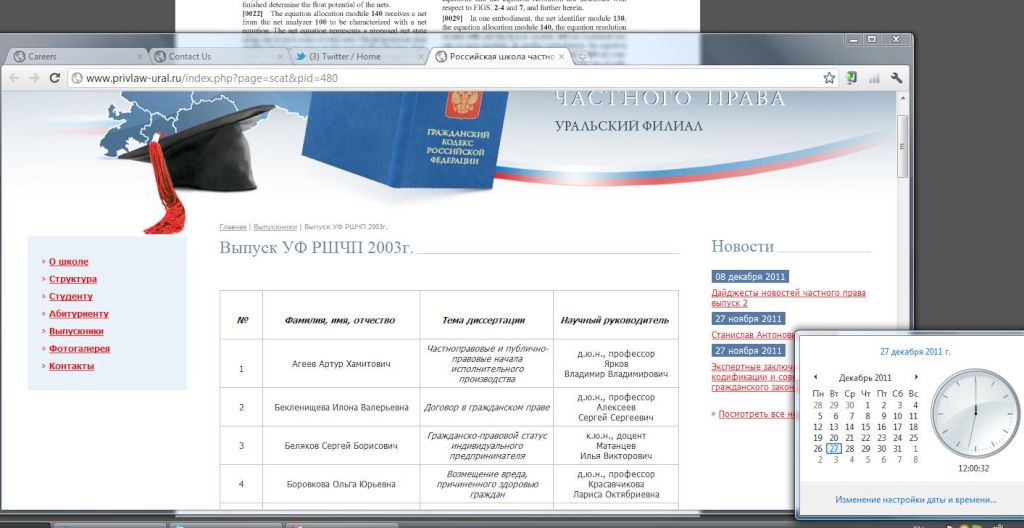
Task: Click the signal bars extension icon
Action: (874, 78)
